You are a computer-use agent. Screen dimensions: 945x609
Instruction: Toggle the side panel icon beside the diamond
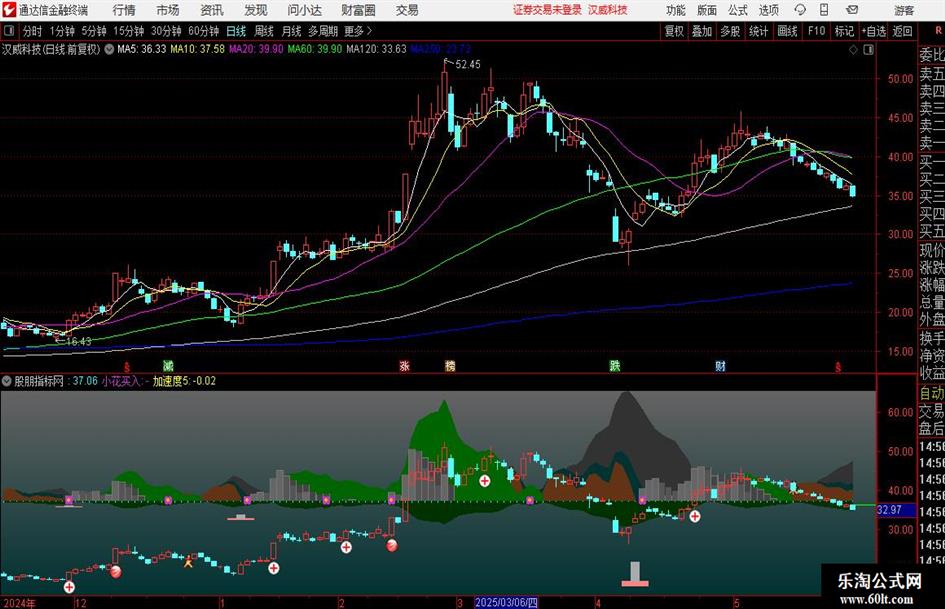click(x=868, y=49)
